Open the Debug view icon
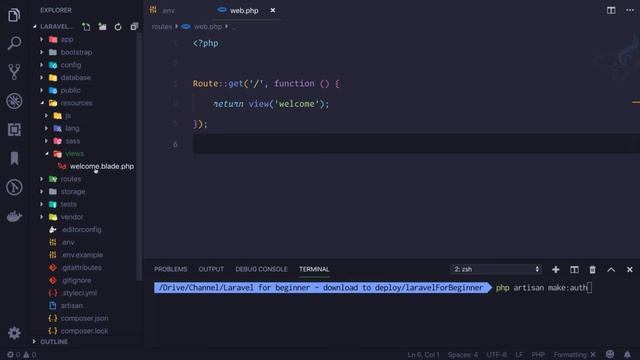640x360 pixels. [14, 101]
